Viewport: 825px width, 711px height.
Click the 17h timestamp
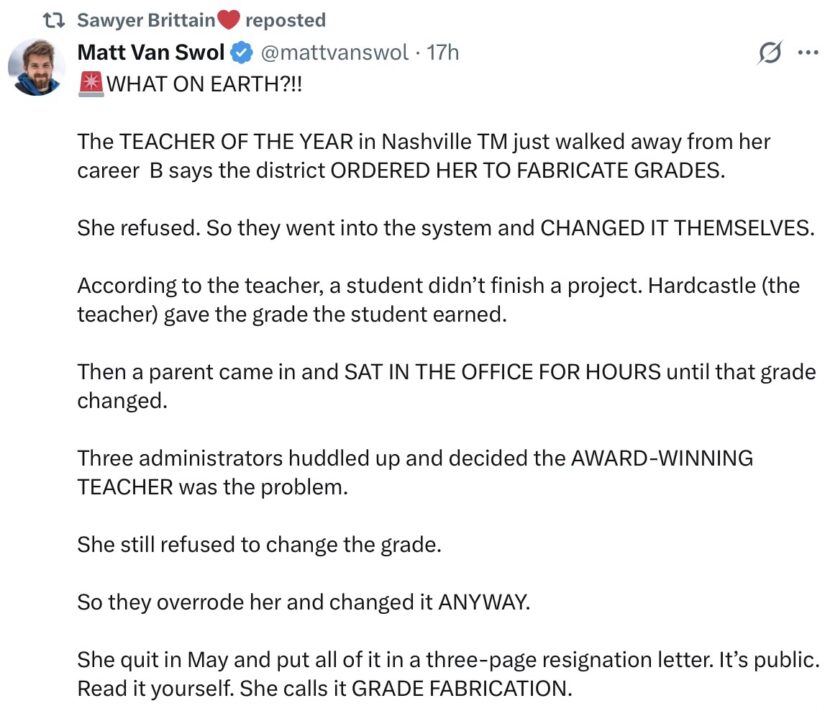click(442, 53)
